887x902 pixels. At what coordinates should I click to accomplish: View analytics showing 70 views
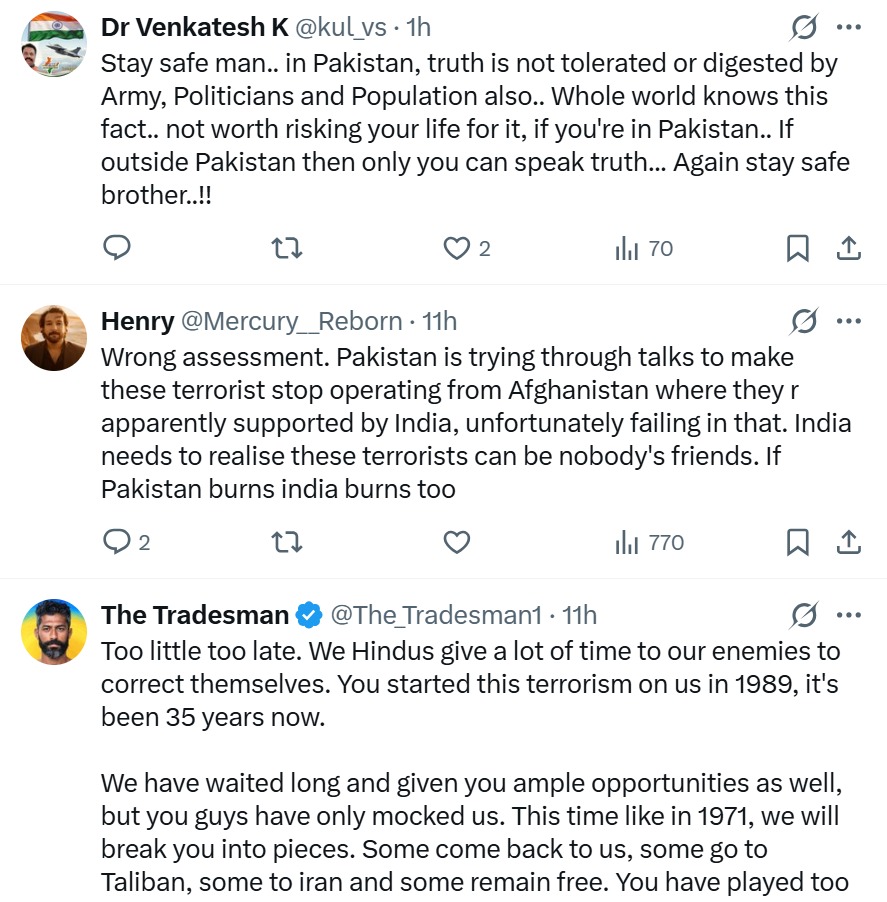[644, 248]
